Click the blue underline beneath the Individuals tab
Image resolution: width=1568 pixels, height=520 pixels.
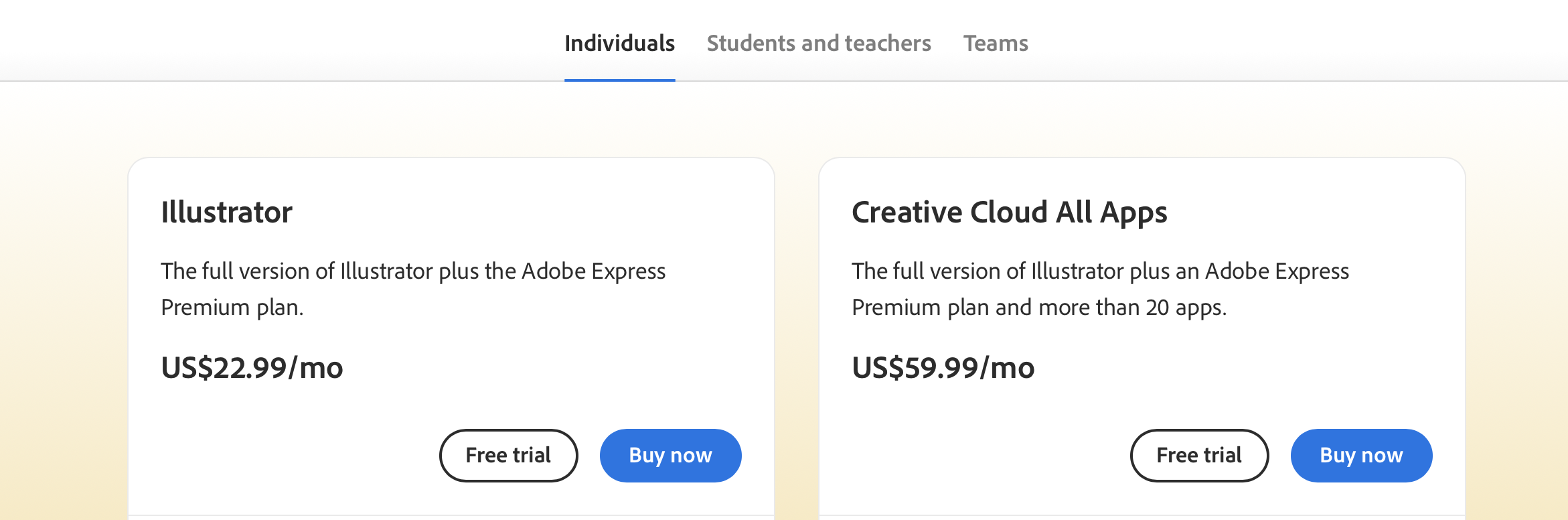(x=619, y=80)
